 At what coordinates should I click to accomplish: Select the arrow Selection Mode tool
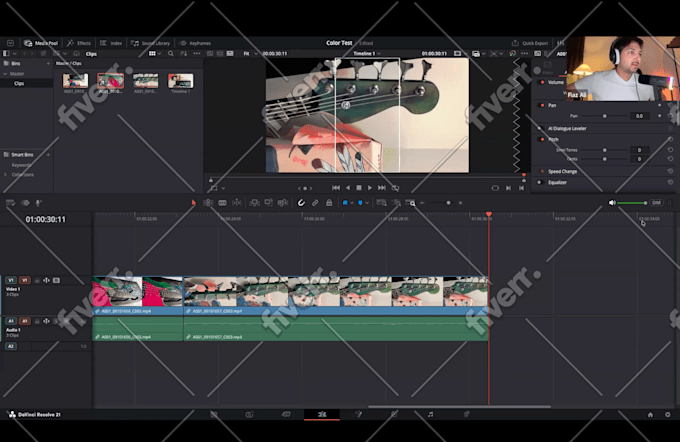[x=193, y=203]
